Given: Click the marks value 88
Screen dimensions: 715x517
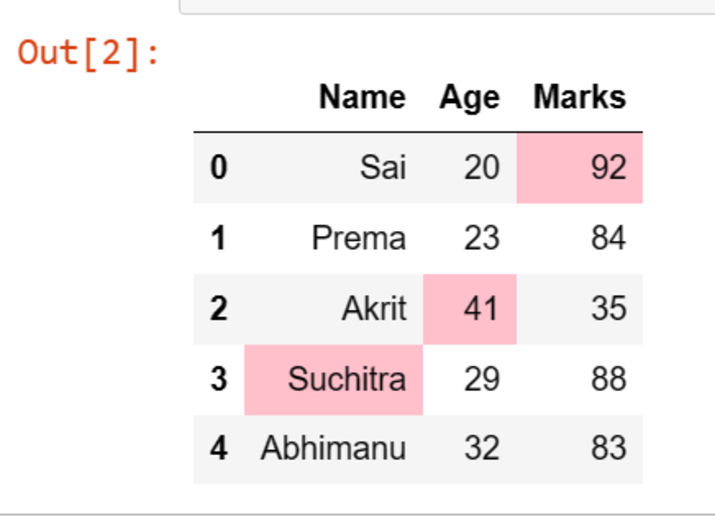Looking at the screenshot, I should tap(607, 379).
